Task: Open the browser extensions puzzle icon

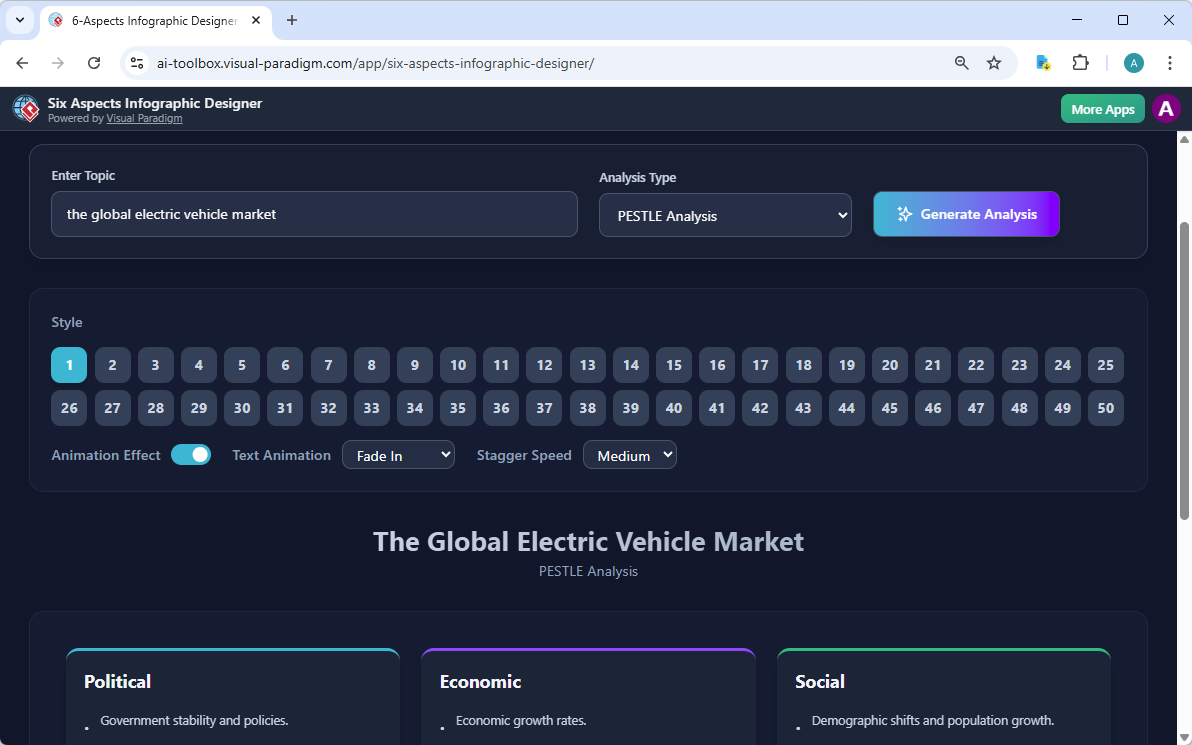Action: click(x=1080, y=63)
